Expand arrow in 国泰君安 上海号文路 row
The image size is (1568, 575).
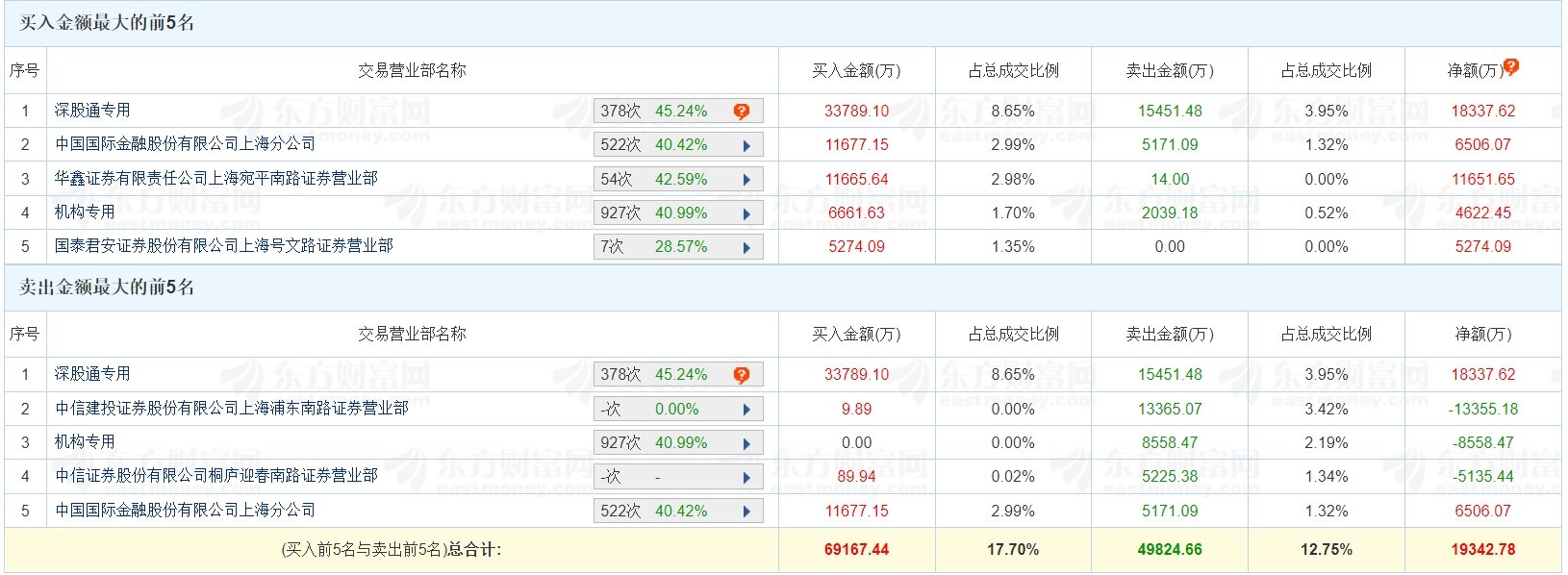pos(746,247)
